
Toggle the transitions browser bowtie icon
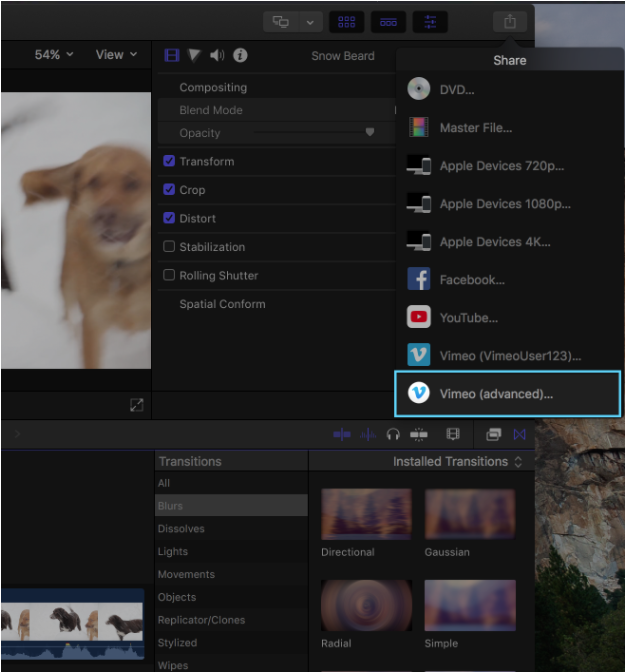pos(519,434)
